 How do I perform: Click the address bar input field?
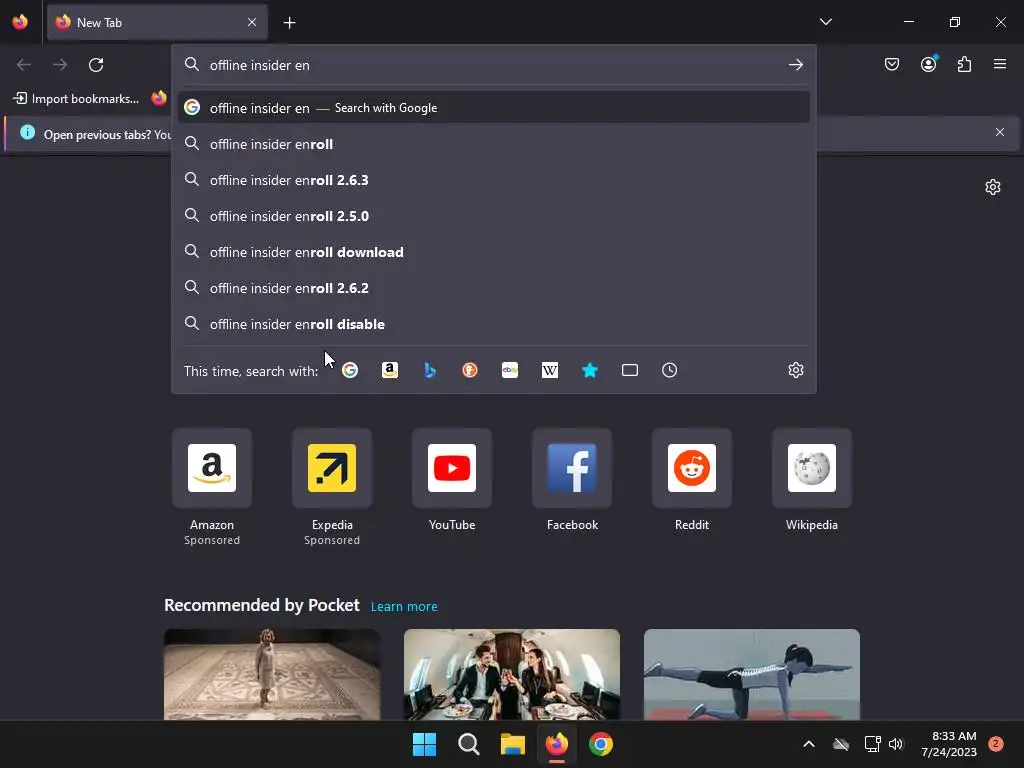pos(493,65)
